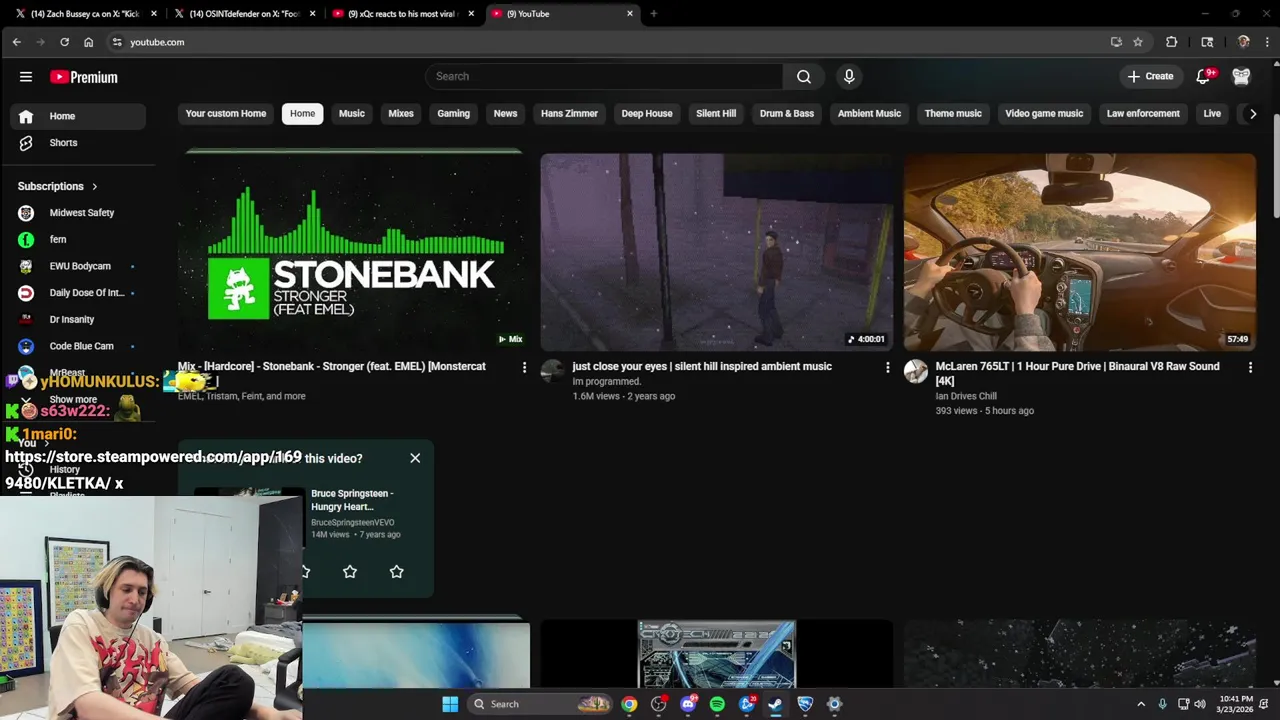The width and height of the screenshot is (1280, 720).
Task: Rate the Springsteen video with middle star
Action: point(350,571)
